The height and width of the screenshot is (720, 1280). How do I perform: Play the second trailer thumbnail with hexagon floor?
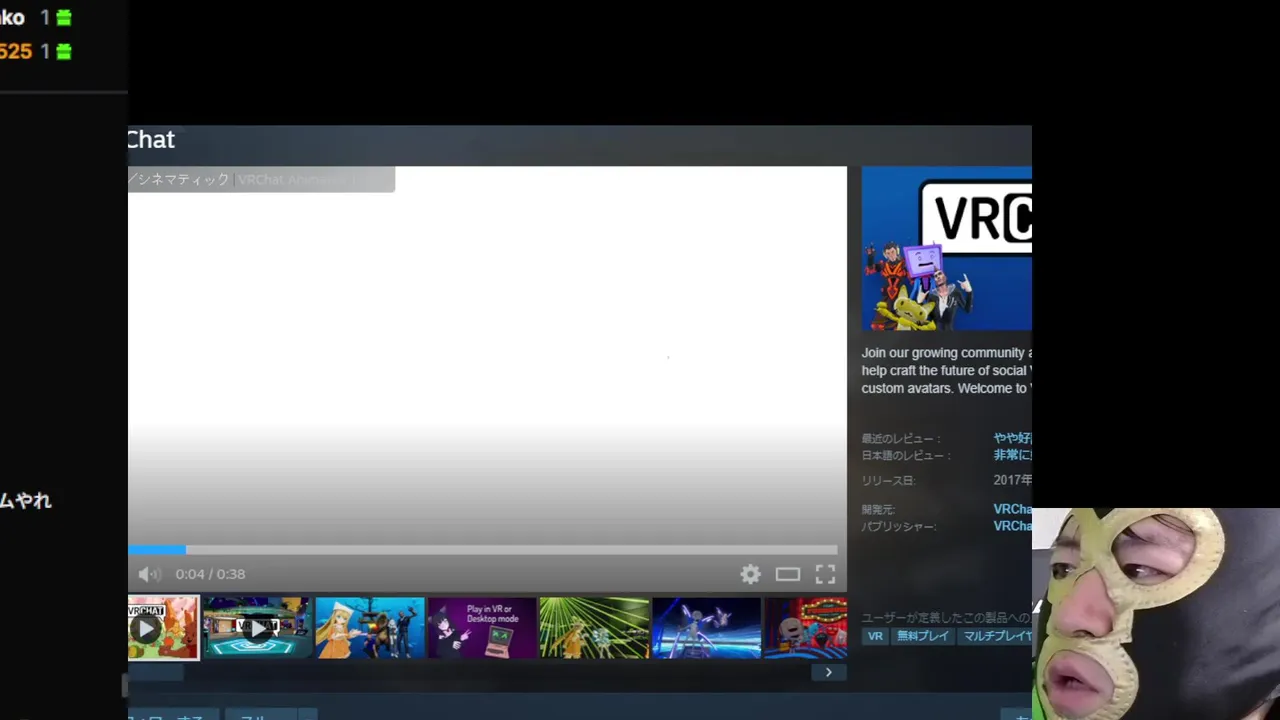tap(257, 628)
